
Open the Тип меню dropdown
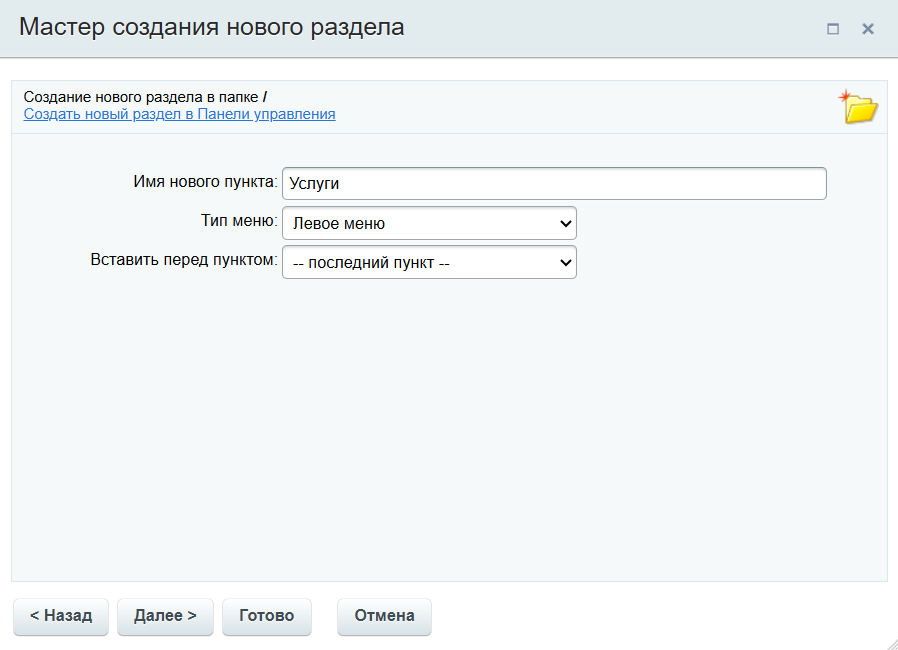[x=430, y=223]
